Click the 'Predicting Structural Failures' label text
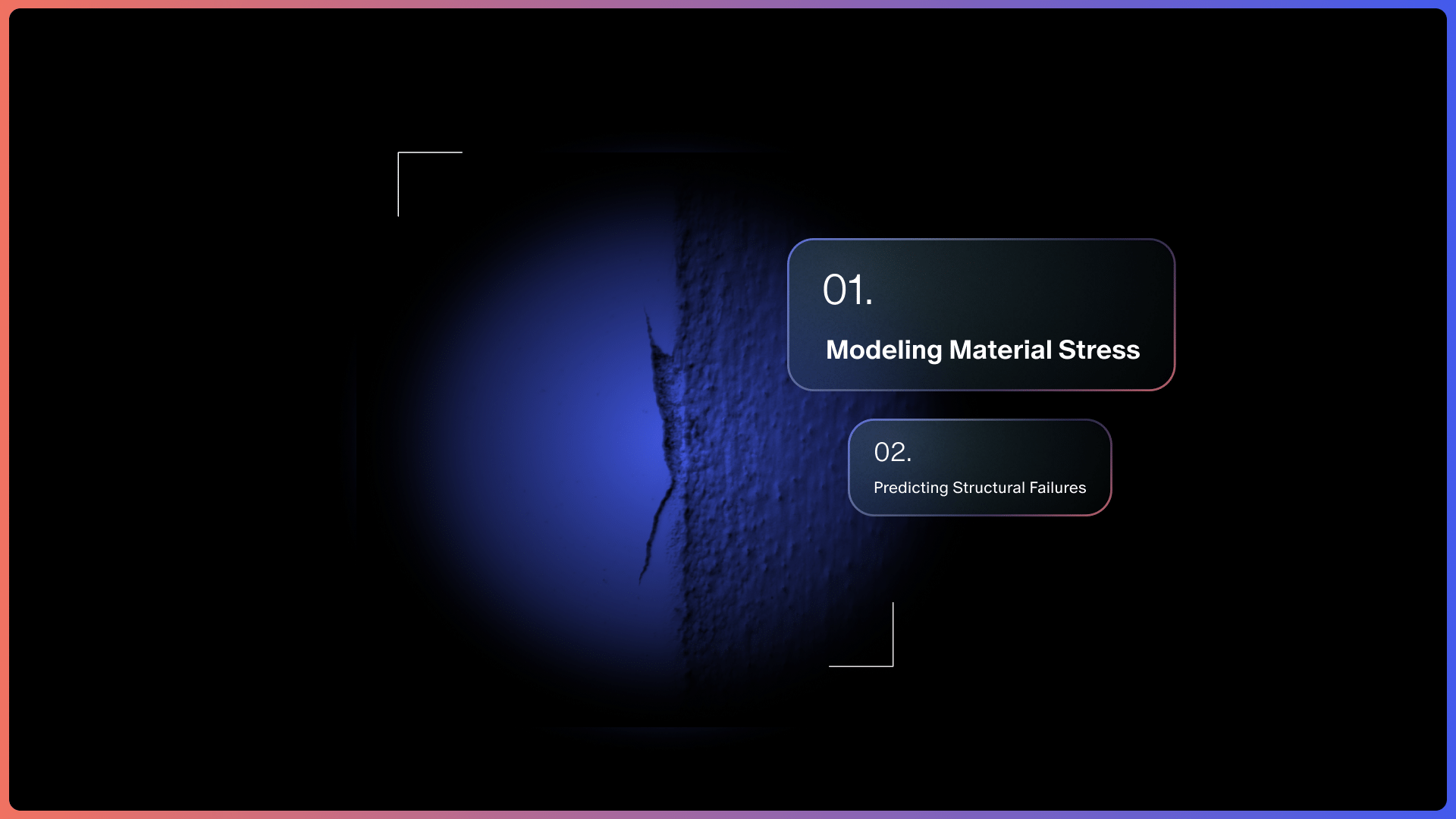Viewport: 1456px width, 819px height. pyautogui.click(x=980, y=488)
